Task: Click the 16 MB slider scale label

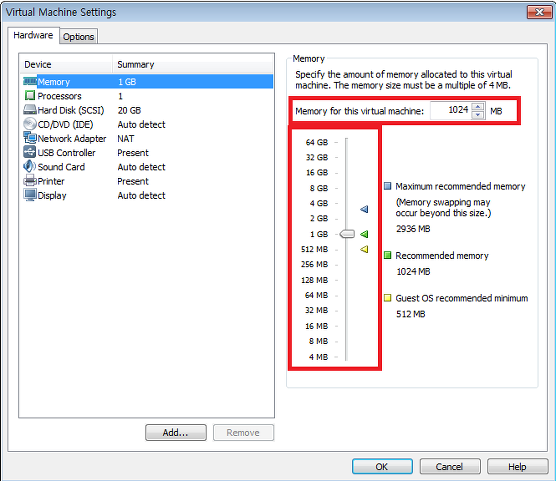Action: click(316, 326)
